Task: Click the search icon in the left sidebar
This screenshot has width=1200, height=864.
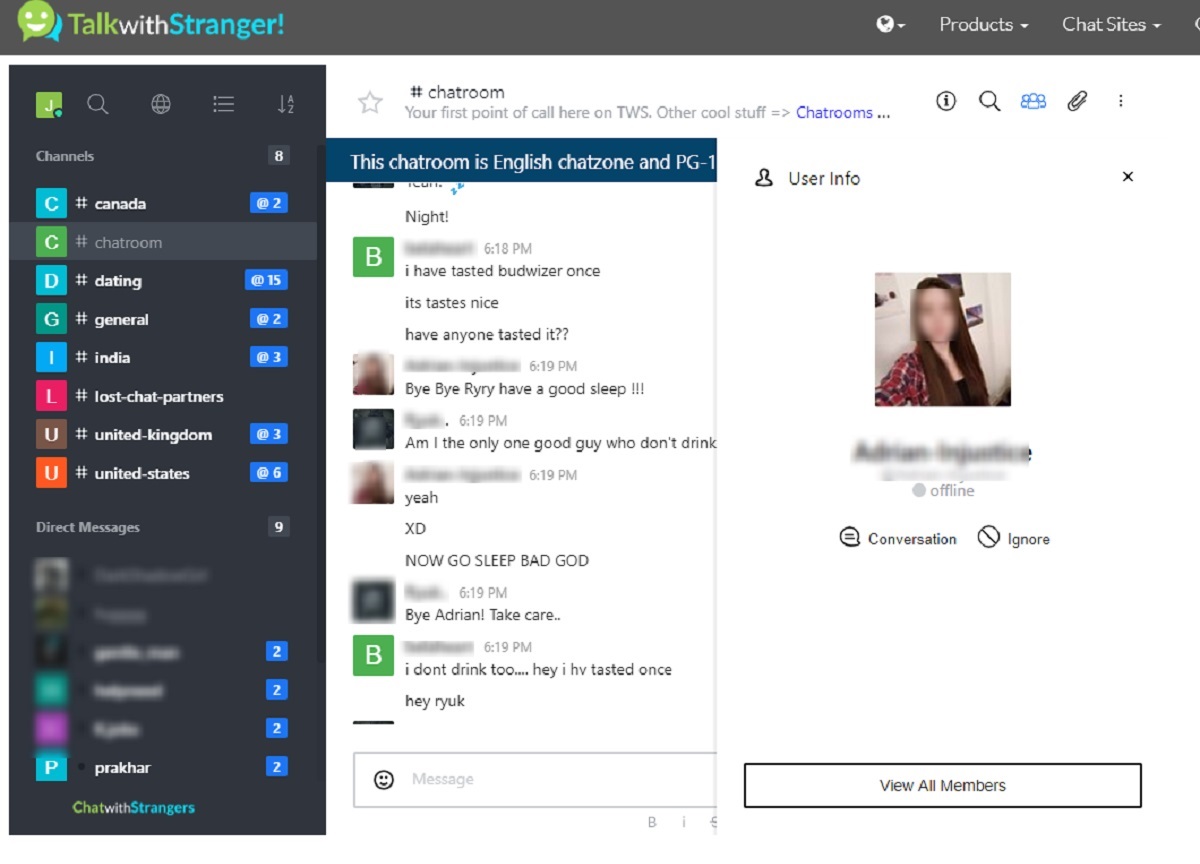Action: (x=97, y=104)
